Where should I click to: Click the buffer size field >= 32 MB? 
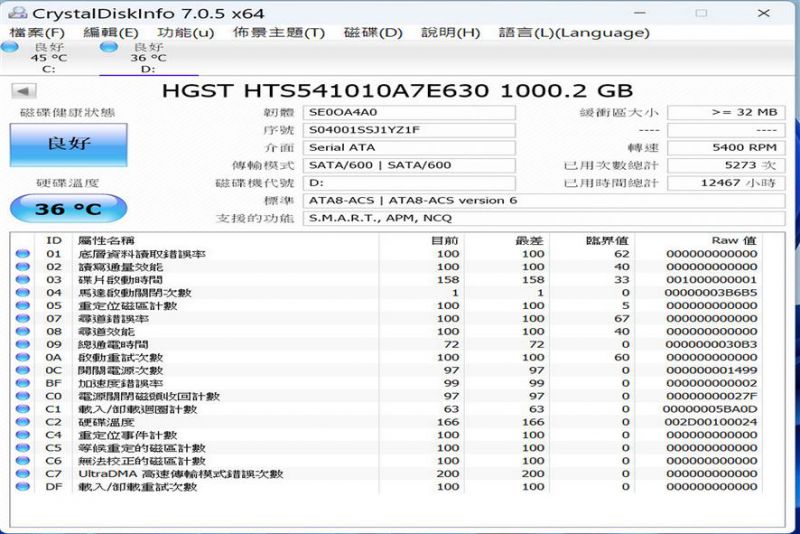click(x=726, y=113)
